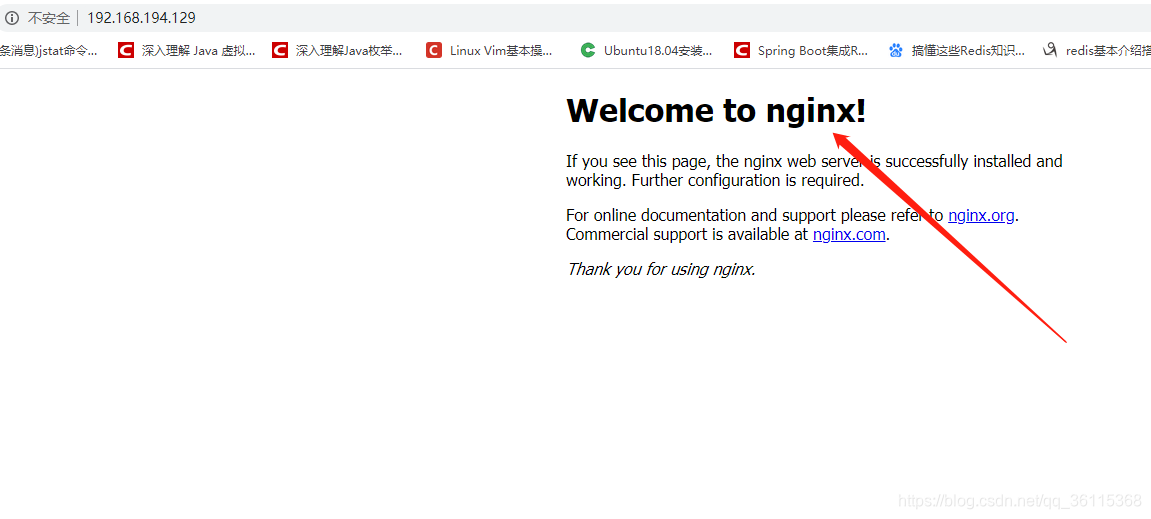Open the 深入理解 Java 虚拟 bookmark
The width and height of the screenshot is (1151, 519).
click(x=187, y=50)
